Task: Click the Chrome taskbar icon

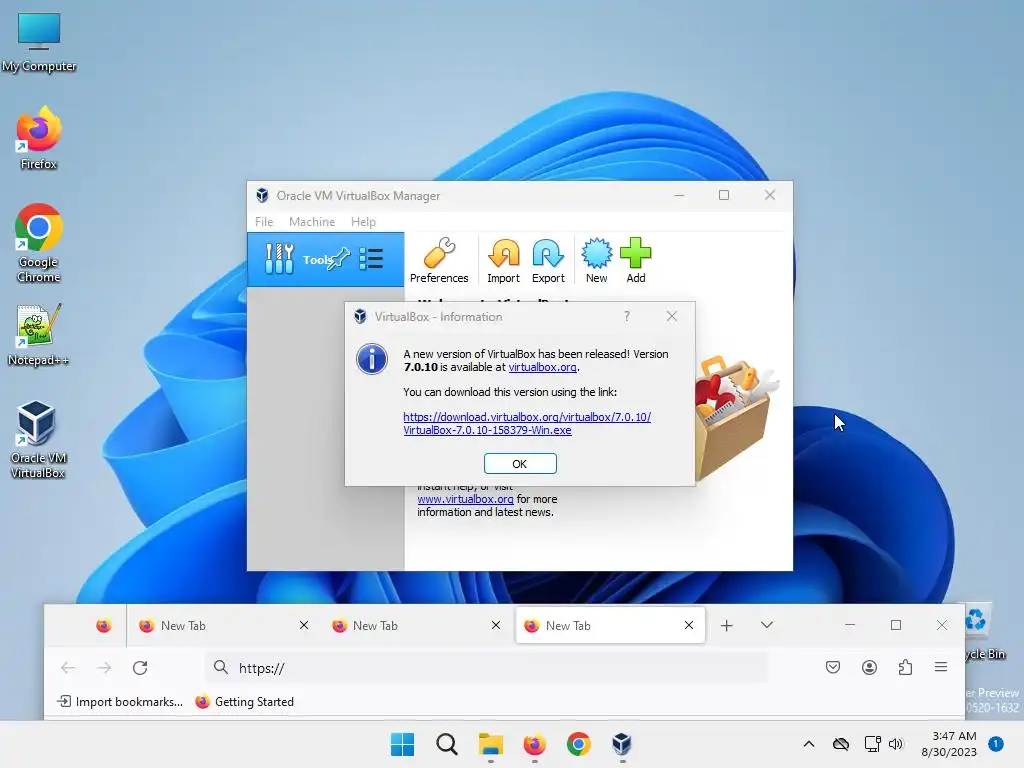Action: click(x=579, y=744)
